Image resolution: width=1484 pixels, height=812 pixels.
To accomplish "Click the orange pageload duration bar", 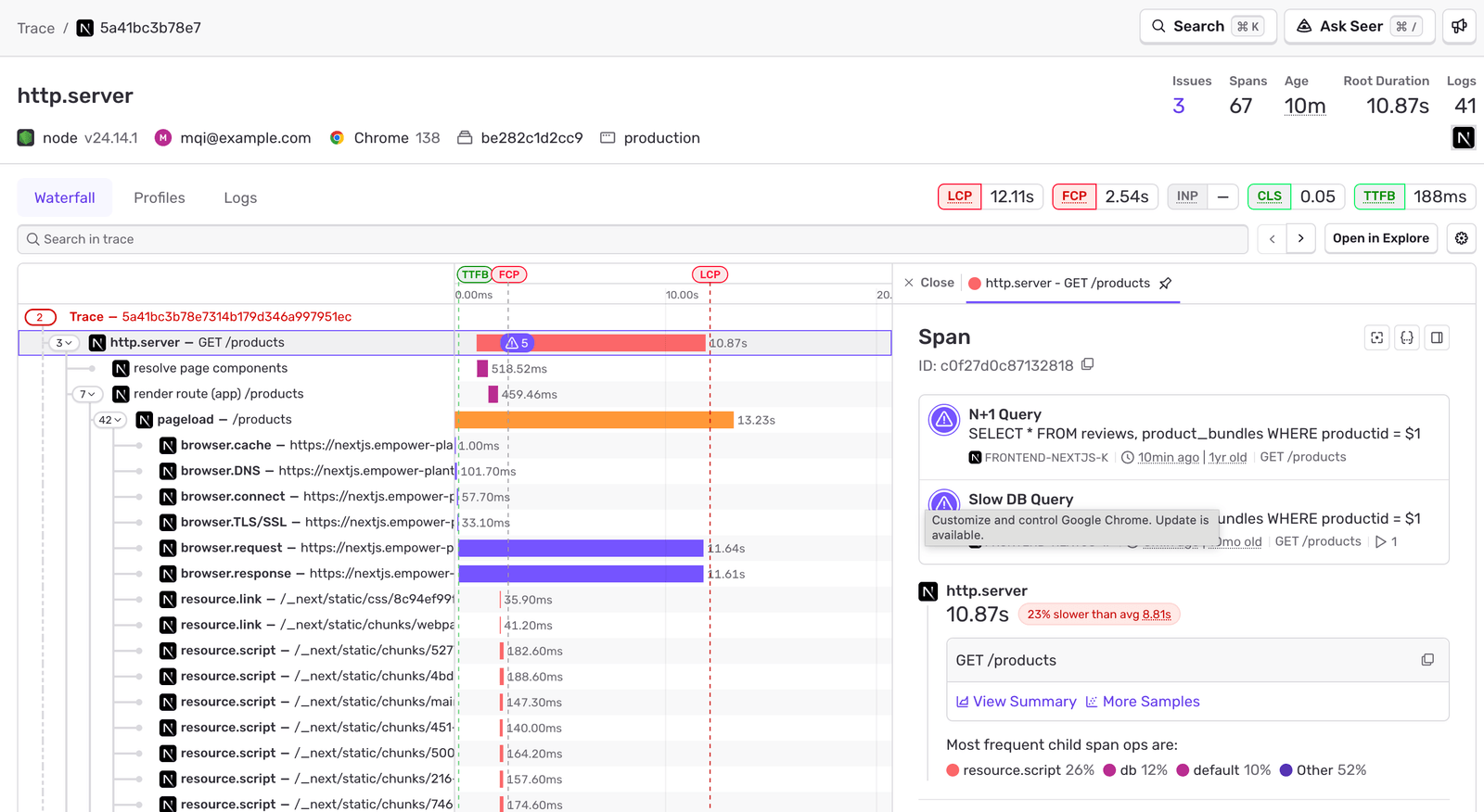I will coord(595,420).
